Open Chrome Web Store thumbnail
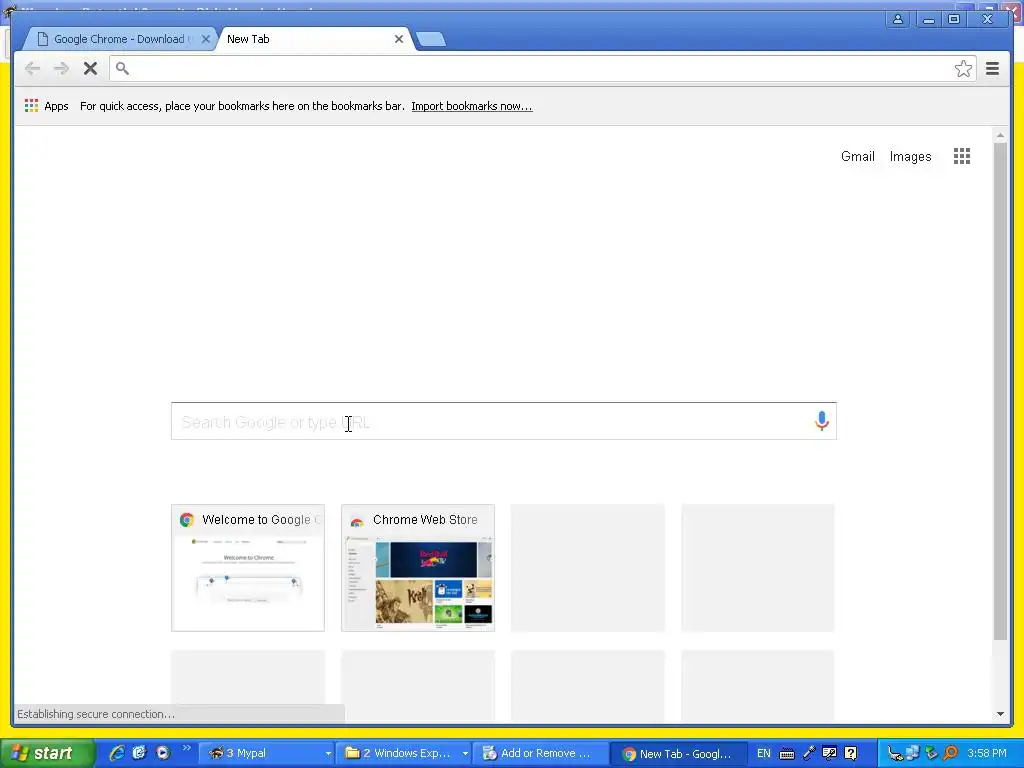The image size is (1024, 768). [418, 568]
